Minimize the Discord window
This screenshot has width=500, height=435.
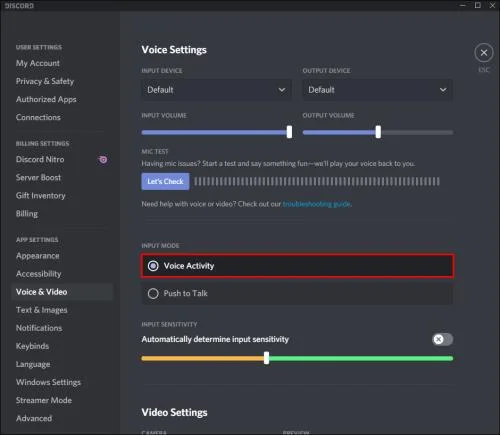[463, 5]
